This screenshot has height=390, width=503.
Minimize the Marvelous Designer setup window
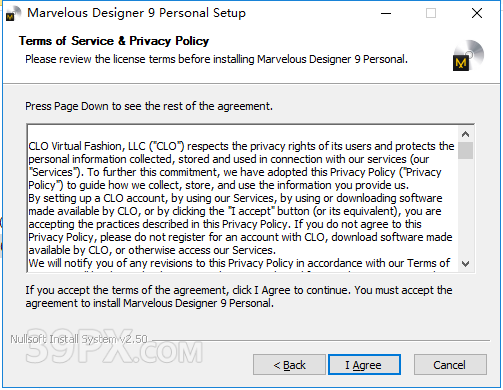(x=386, y=14)
